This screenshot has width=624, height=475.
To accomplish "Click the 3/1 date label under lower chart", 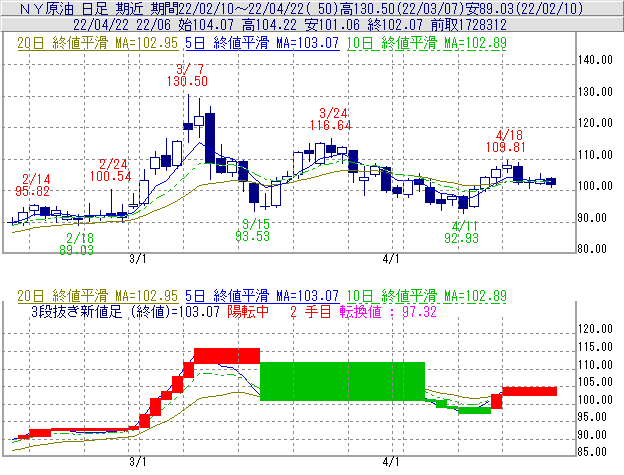I will tap(138, 462).
